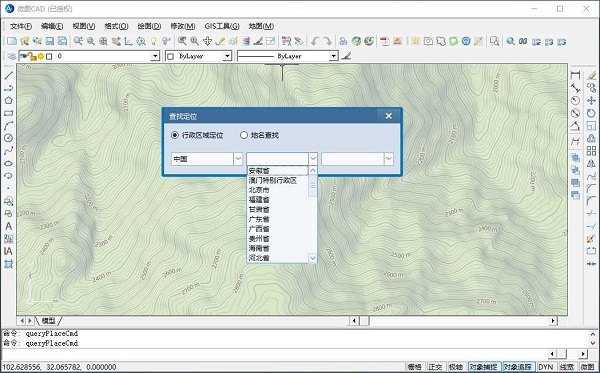Toggle the DYN status button
This screenshot has width=600, height=373.
coord(546,366)
